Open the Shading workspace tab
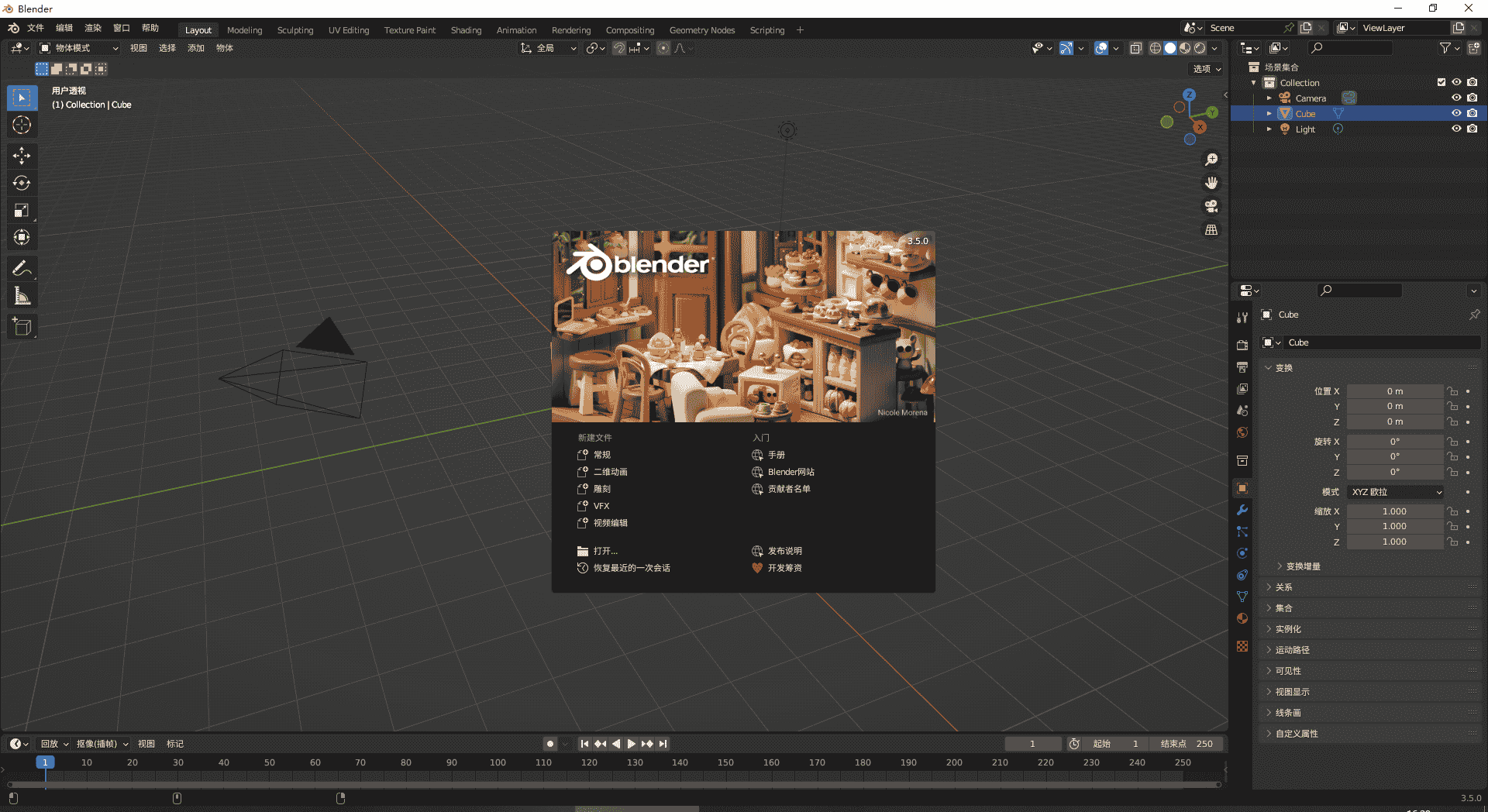This screenshot has height=812, width=1488. tap(466, 30)
